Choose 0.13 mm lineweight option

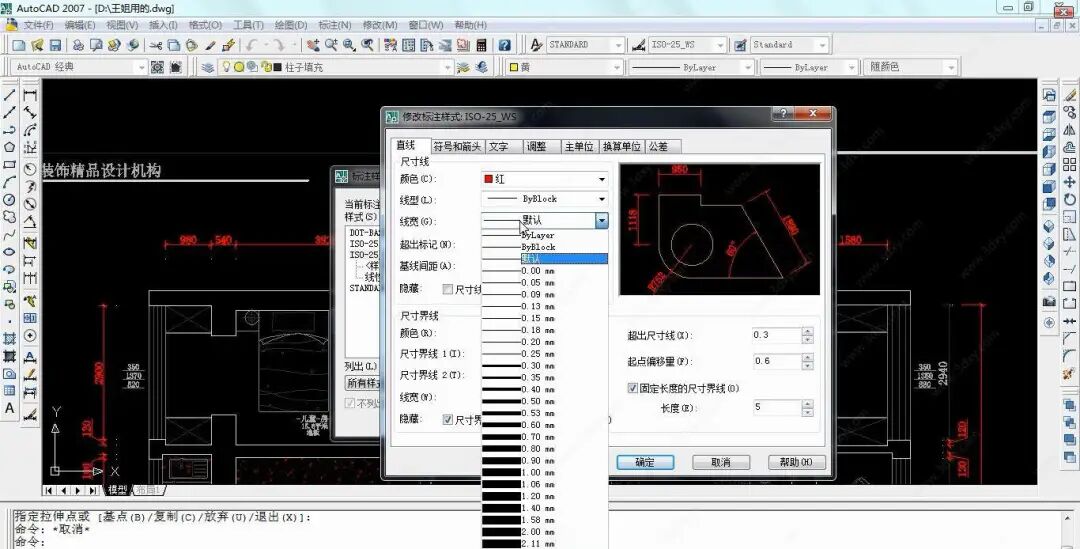(545, 306)
